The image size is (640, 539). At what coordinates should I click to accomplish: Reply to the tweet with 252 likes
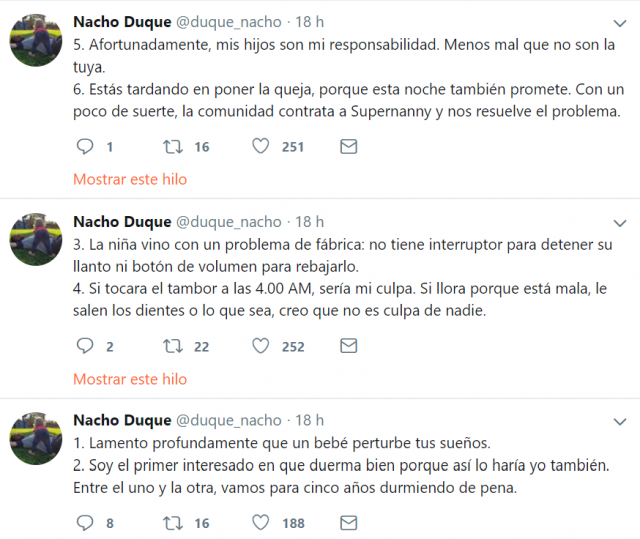85,346
